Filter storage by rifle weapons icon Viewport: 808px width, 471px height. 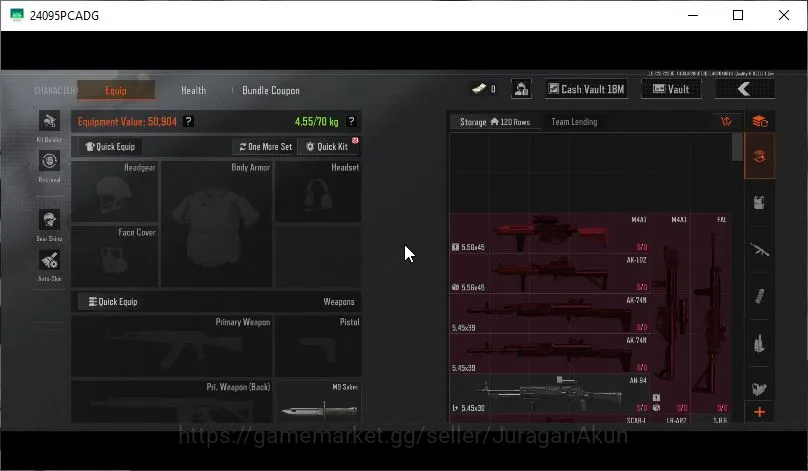(760, 250)
